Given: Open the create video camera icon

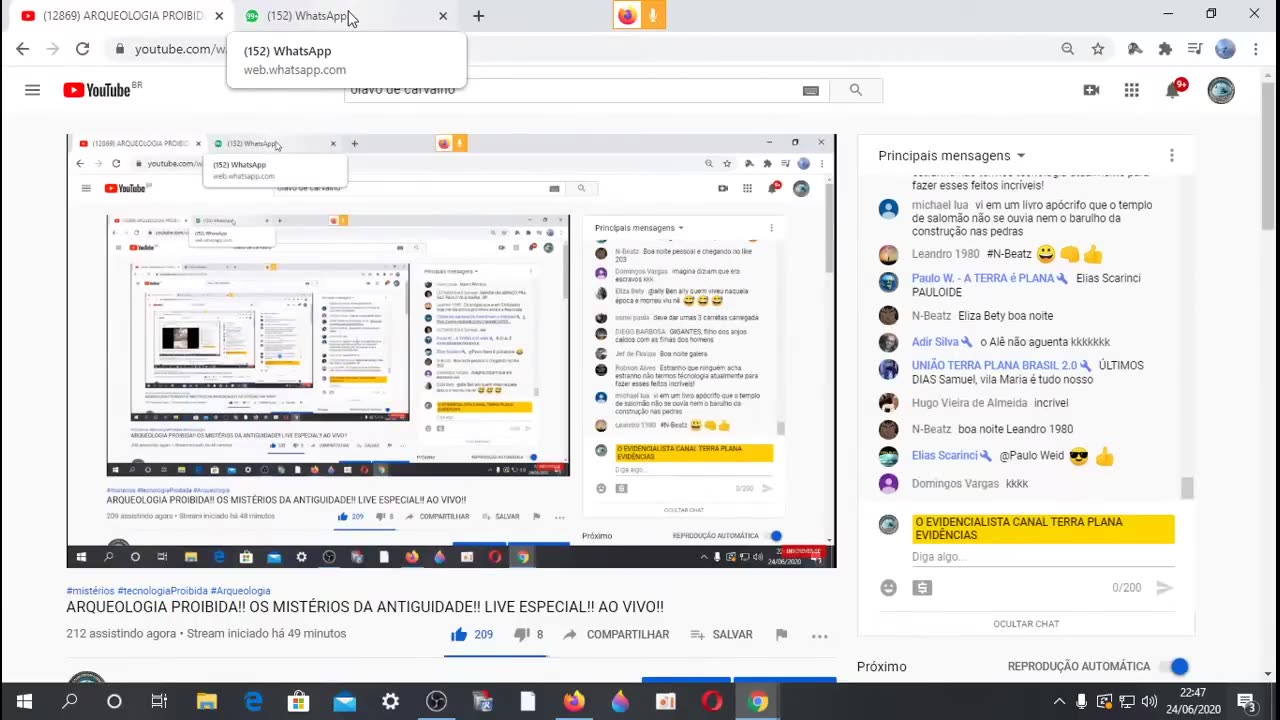Looking at the screenshot, I should point(1091,90).
